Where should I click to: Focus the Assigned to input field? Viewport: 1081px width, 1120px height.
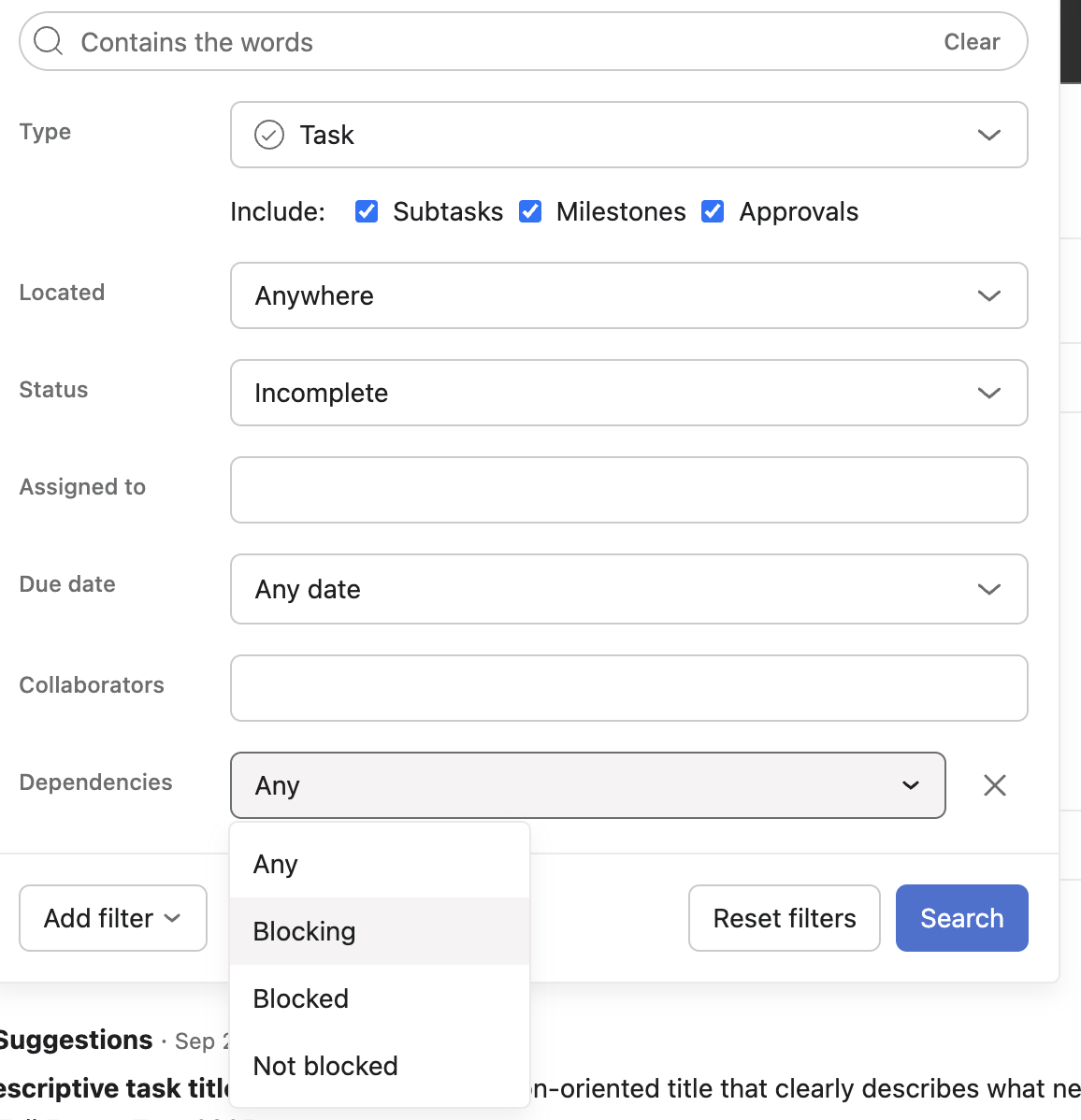628,490
